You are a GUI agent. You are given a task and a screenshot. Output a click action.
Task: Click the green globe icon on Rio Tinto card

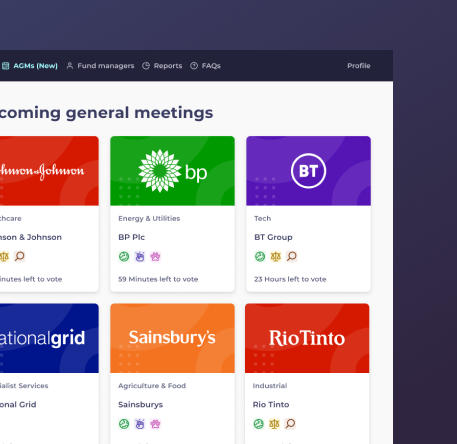click(259, 424)
